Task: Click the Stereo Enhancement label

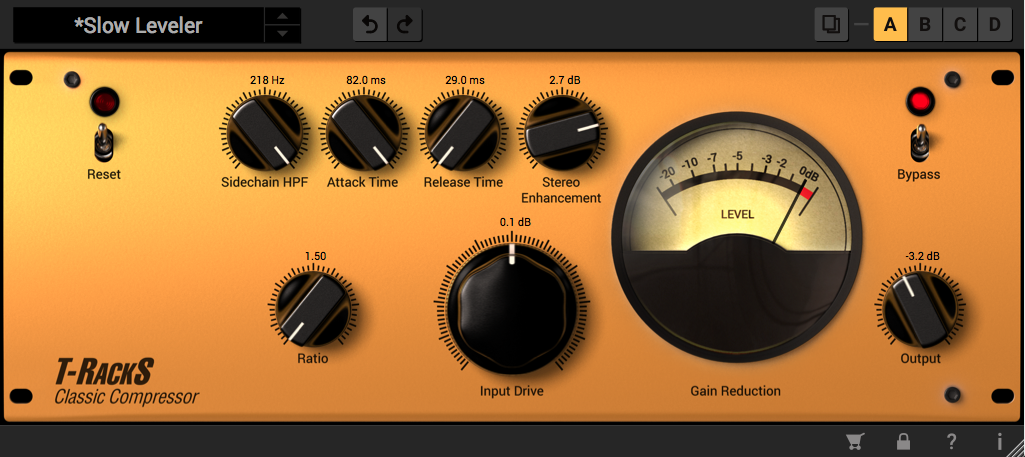Action: click(563, 190)
